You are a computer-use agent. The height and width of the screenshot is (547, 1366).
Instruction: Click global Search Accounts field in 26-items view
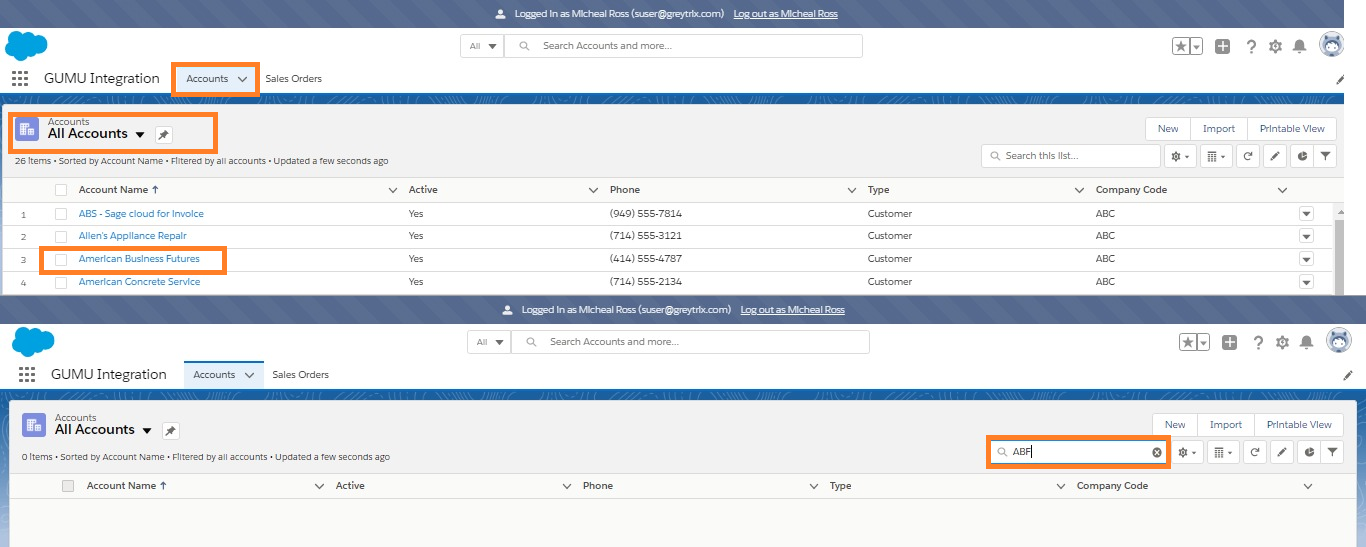(x=684, y=46)
